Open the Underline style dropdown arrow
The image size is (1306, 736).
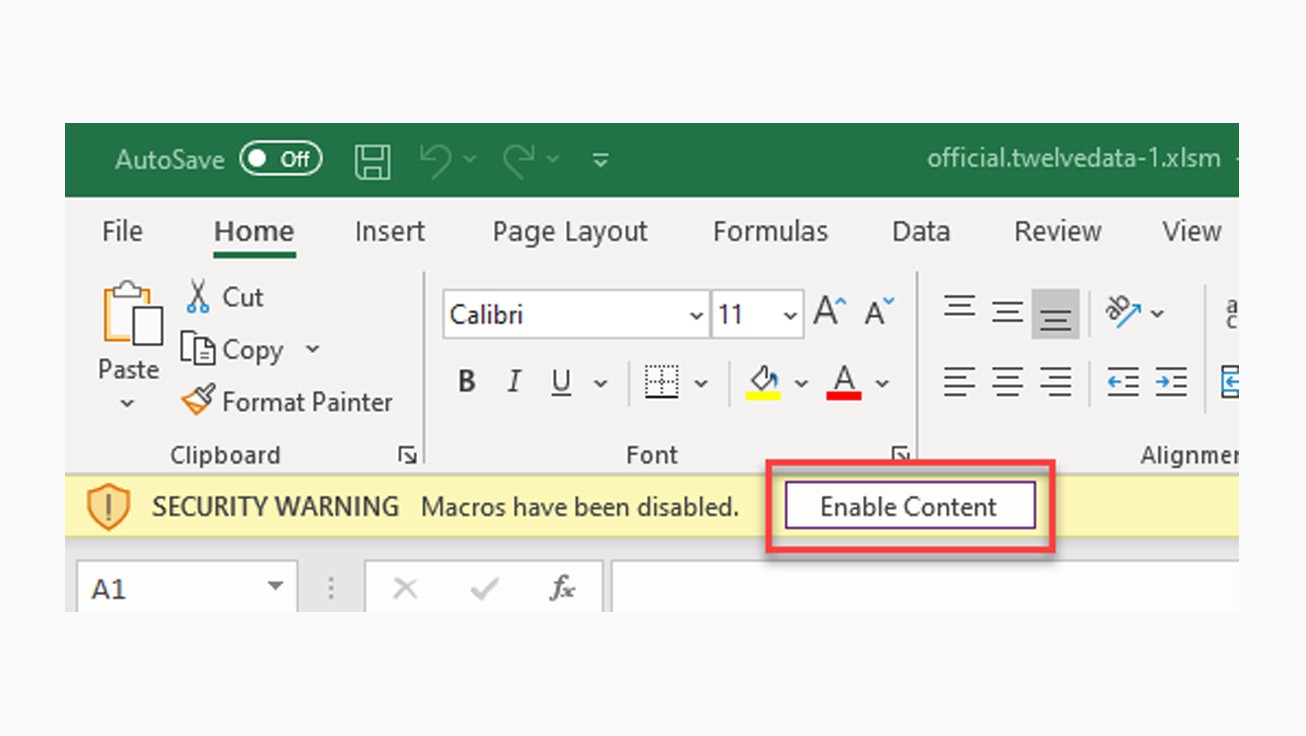coord(601,383)
